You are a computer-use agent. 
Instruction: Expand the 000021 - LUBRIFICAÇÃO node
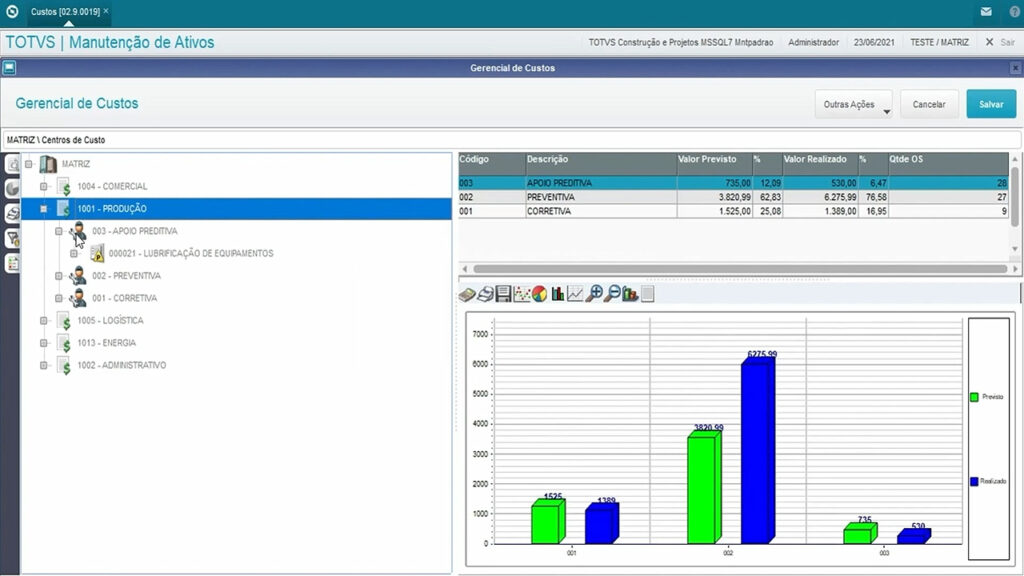74,253
